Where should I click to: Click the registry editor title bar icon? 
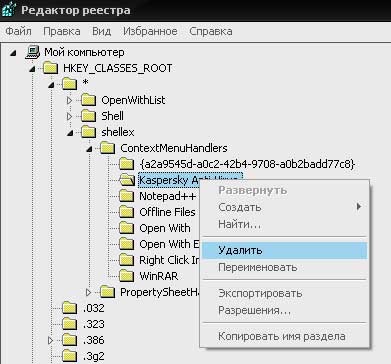(8, 10)
